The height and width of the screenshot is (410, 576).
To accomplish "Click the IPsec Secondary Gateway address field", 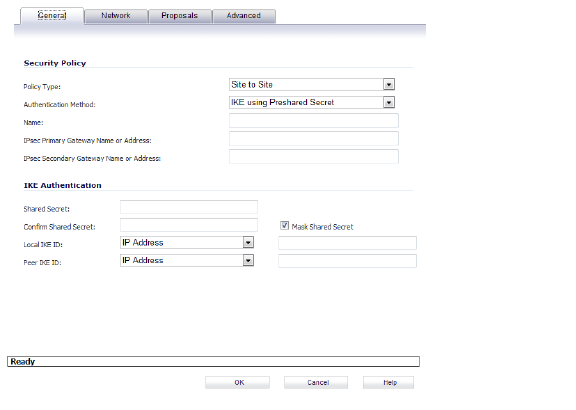I will point(314,157).
